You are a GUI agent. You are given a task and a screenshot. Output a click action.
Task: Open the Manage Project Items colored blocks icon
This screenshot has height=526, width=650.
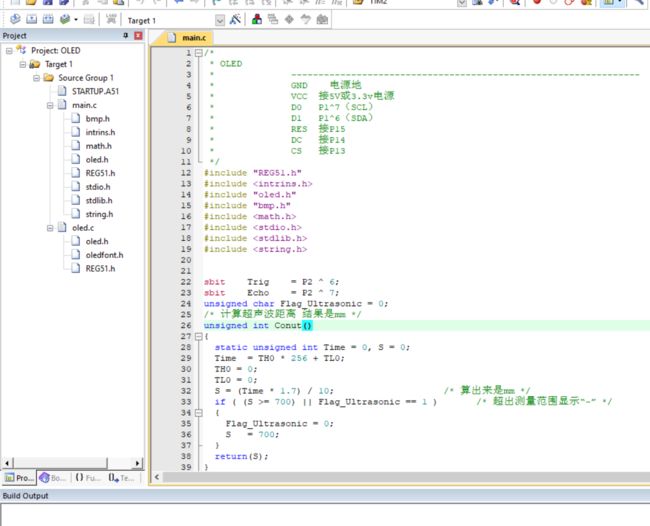[x=257, y=19]
